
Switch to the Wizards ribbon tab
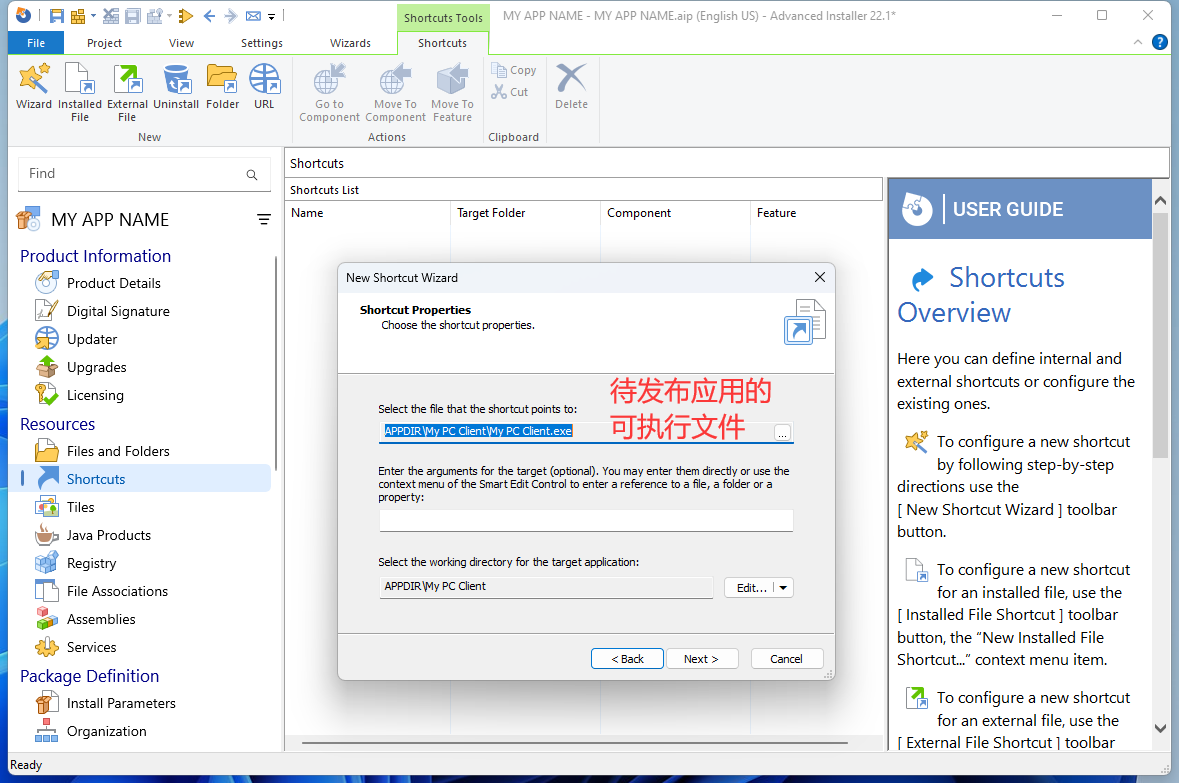point(350,43)
